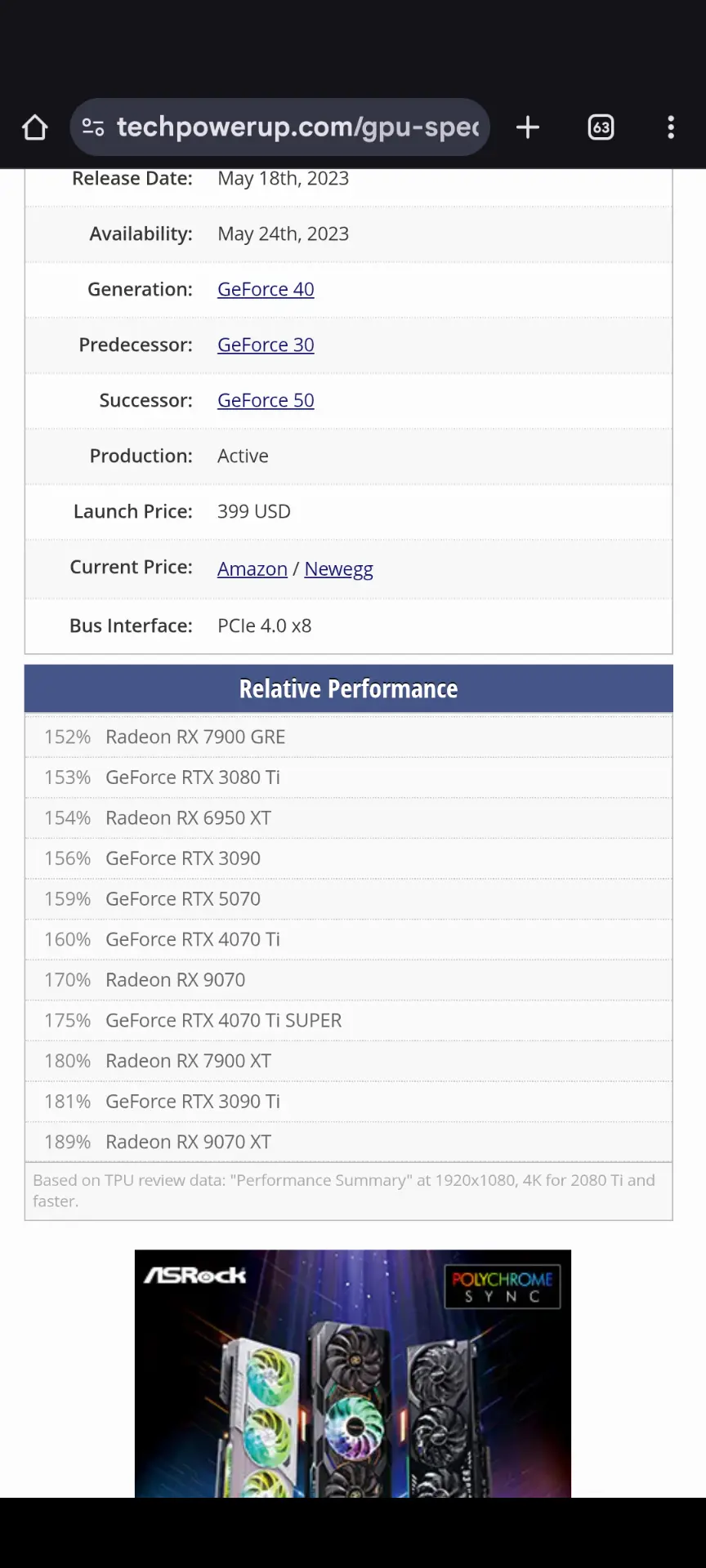Tap the site info icon in address bar
The height and width of the screenshot is (1568, 706).
point(93,127)
